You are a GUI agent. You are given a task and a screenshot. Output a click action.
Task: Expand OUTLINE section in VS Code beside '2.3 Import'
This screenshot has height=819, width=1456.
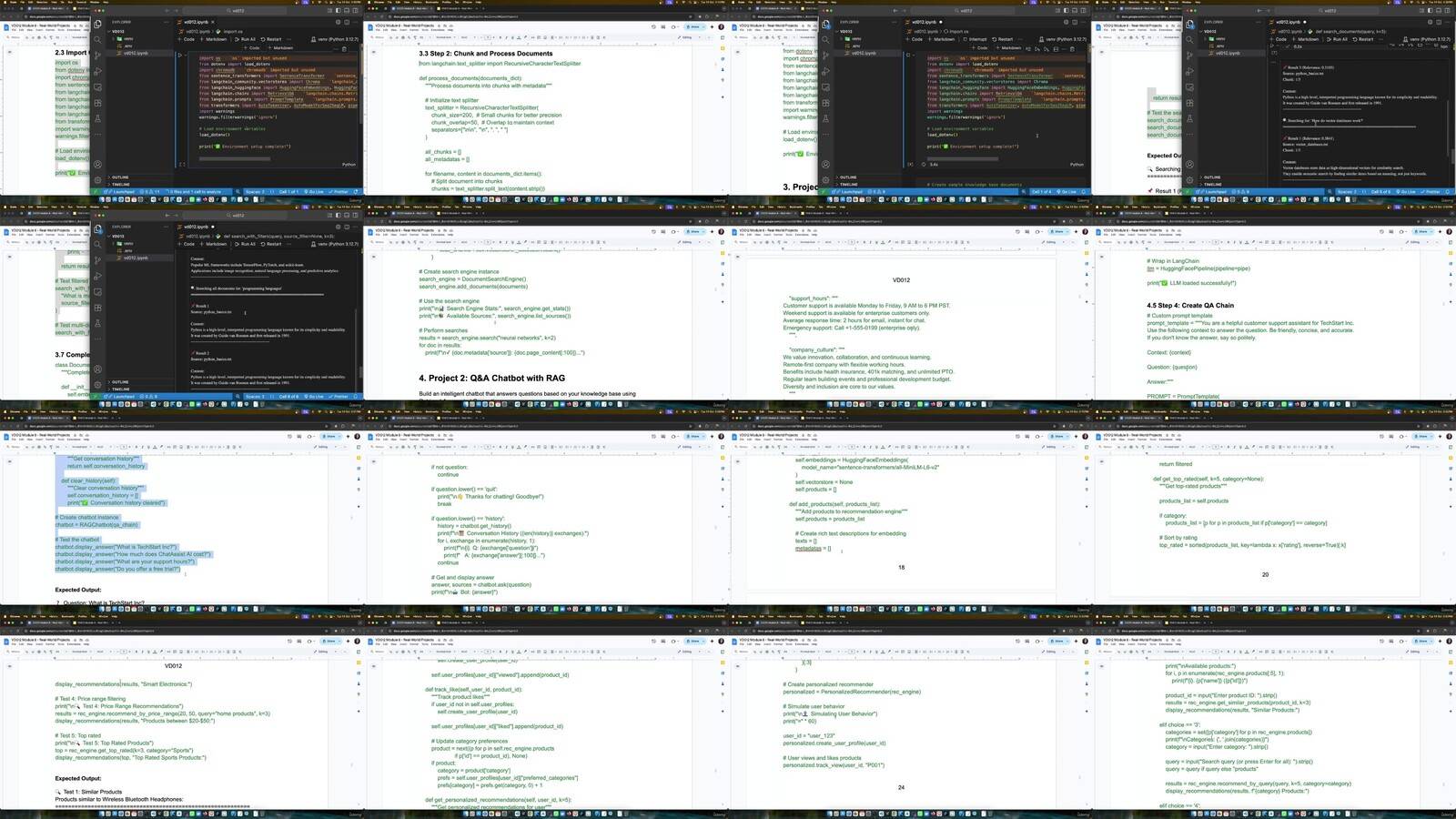tap(120, 177)
